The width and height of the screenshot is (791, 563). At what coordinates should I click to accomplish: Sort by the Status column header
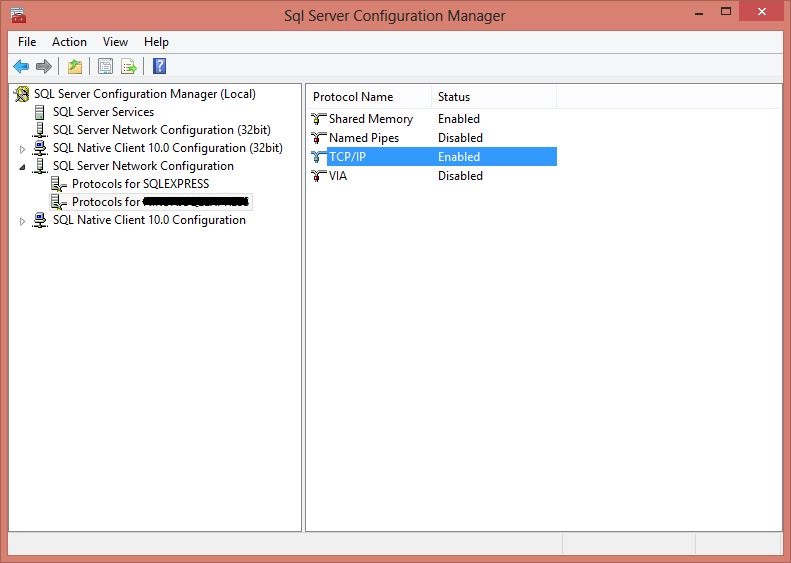pos(494,97)
